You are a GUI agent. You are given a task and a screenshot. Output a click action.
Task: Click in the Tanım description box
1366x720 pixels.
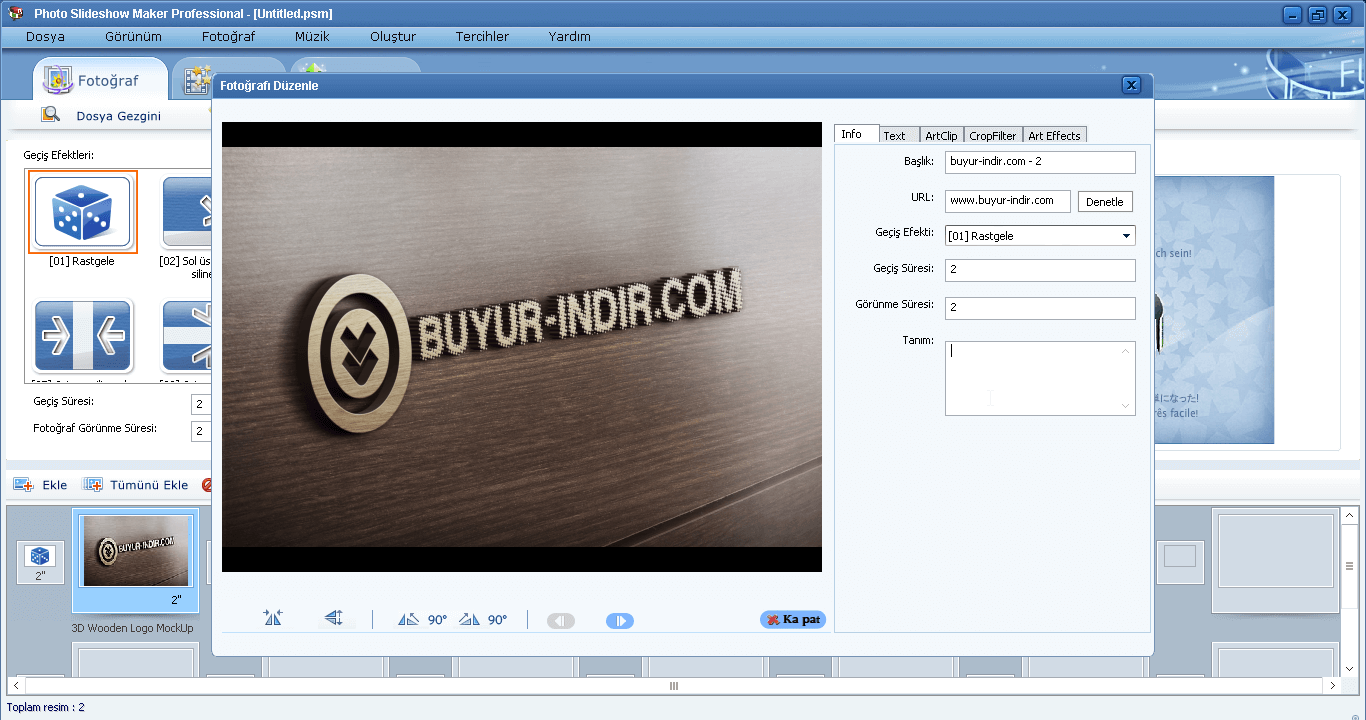point(1040,378)
